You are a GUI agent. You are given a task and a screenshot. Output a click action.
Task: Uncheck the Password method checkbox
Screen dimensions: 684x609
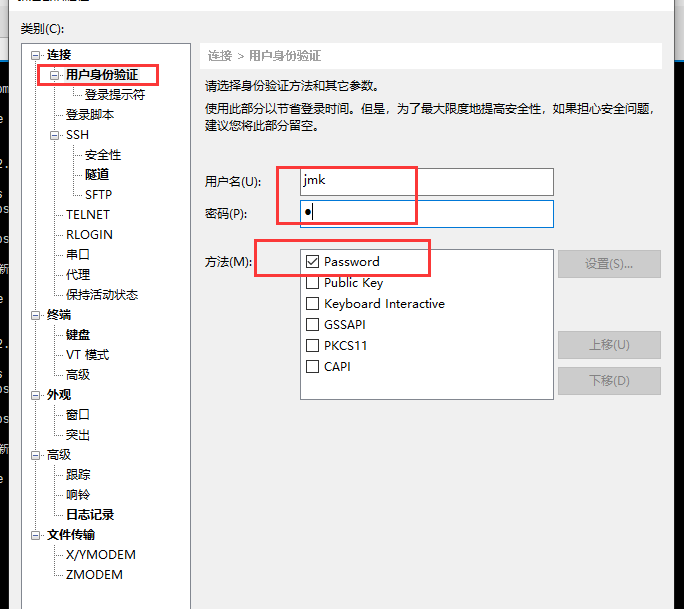[x=313, y=262]
